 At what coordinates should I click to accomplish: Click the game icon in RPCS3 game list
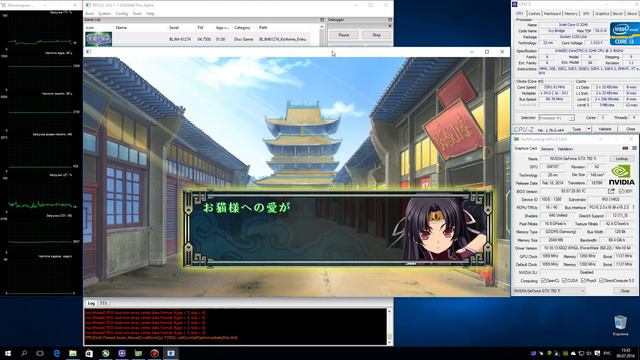[x=98, y=39]
